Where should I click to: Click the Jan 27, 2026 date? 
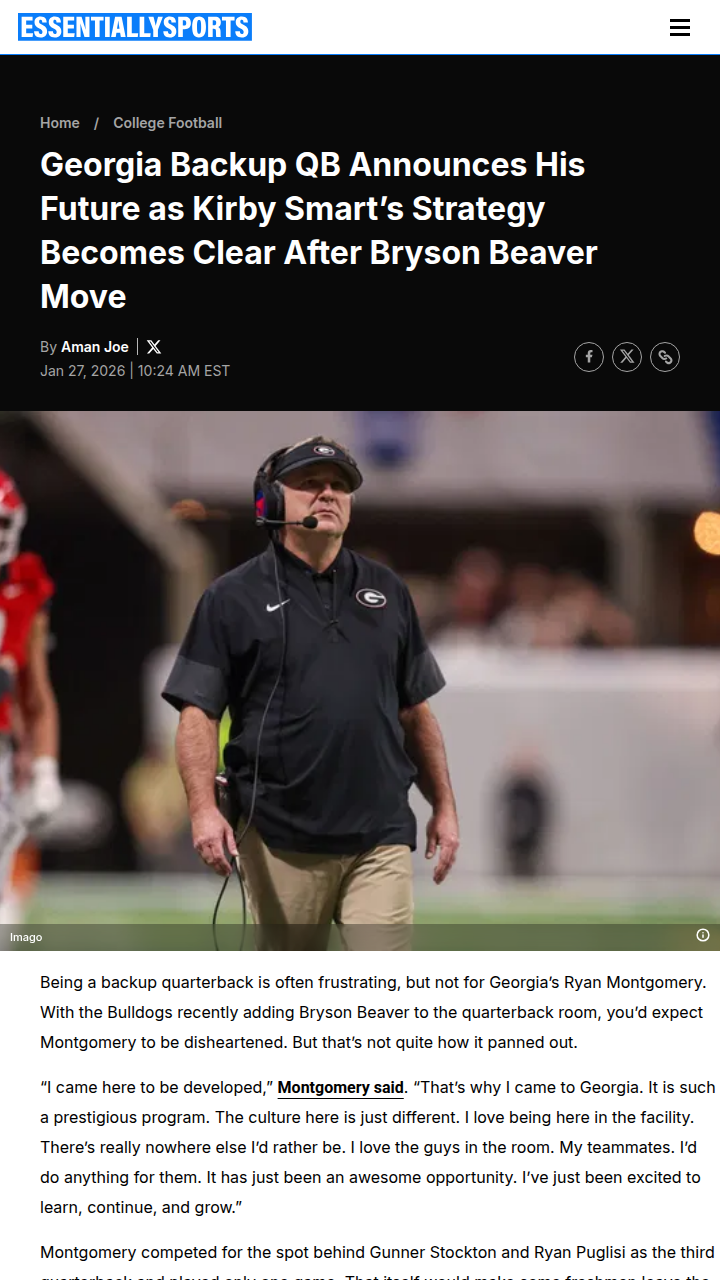(83, 371)
